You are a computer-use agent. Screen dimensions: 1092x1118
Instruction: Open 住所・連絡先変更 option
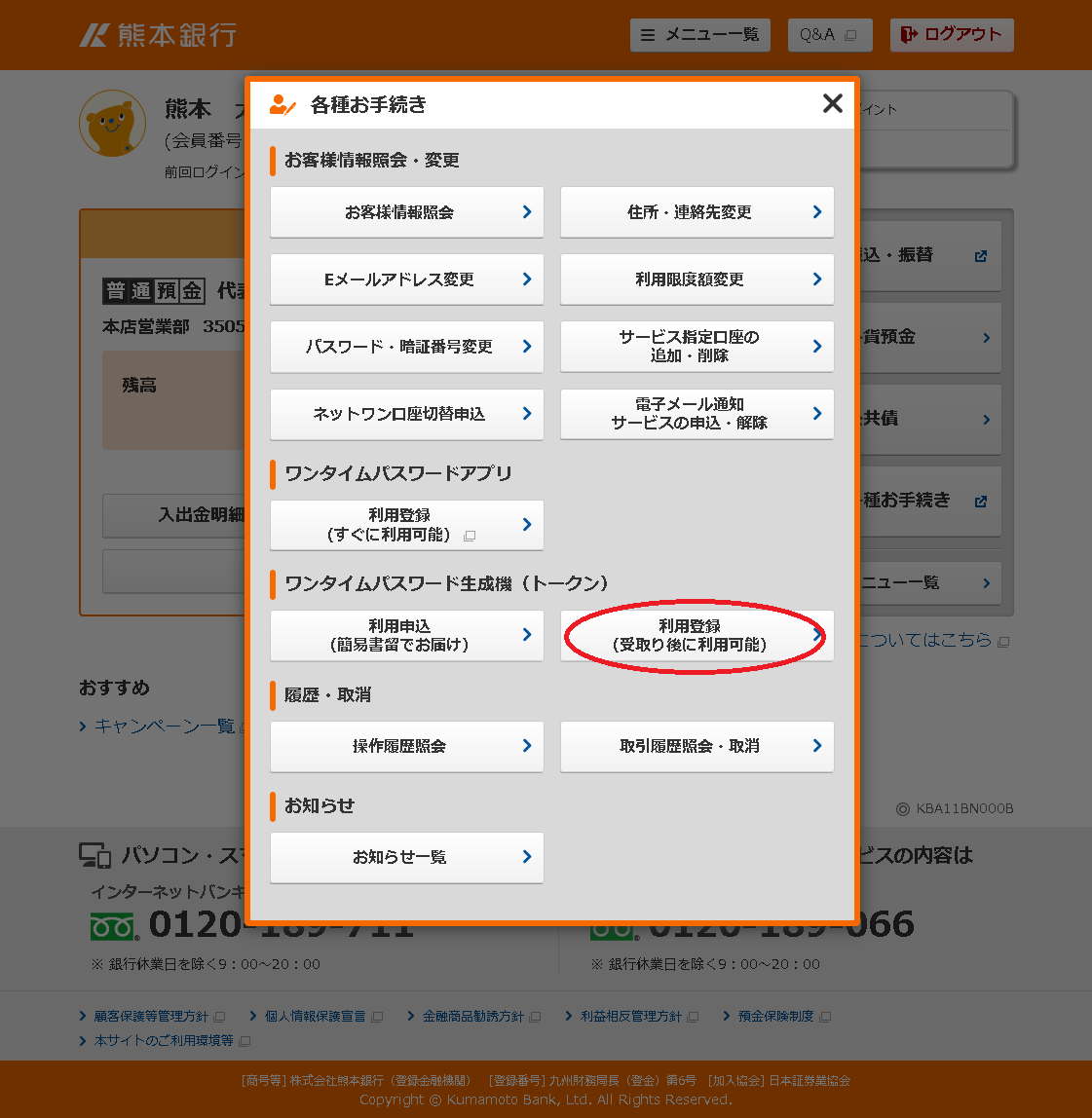697,212
